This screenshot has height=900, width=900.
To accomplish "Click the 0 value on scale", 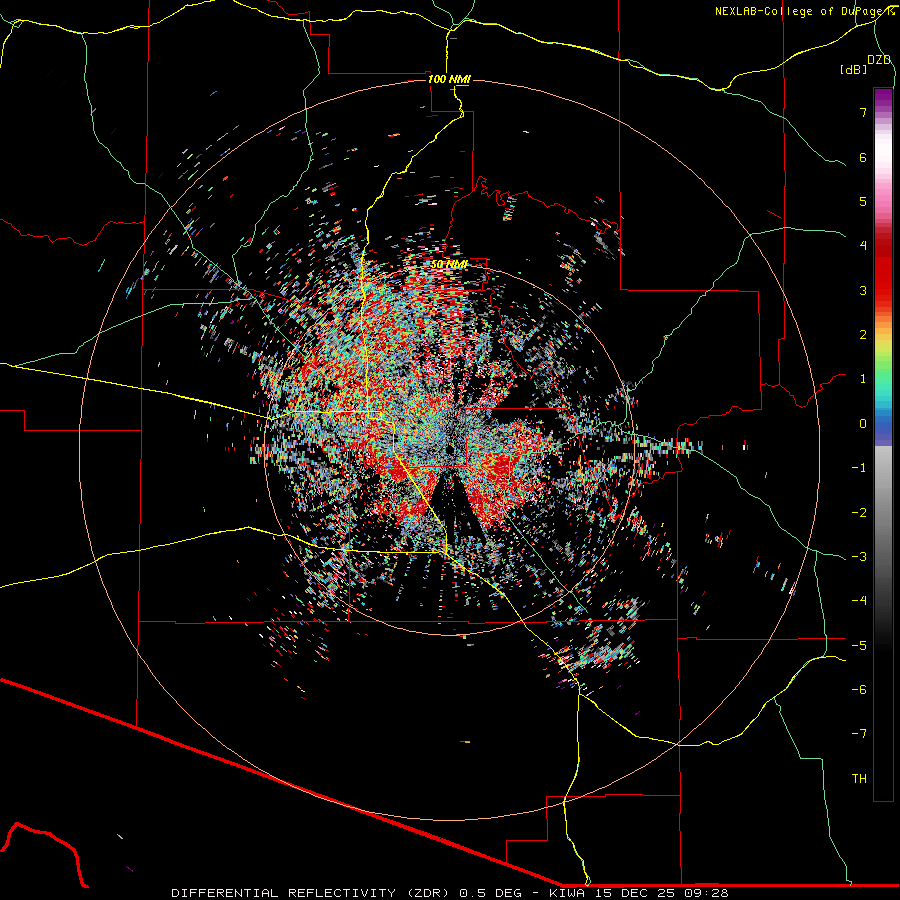I will [x=863, y=424].
